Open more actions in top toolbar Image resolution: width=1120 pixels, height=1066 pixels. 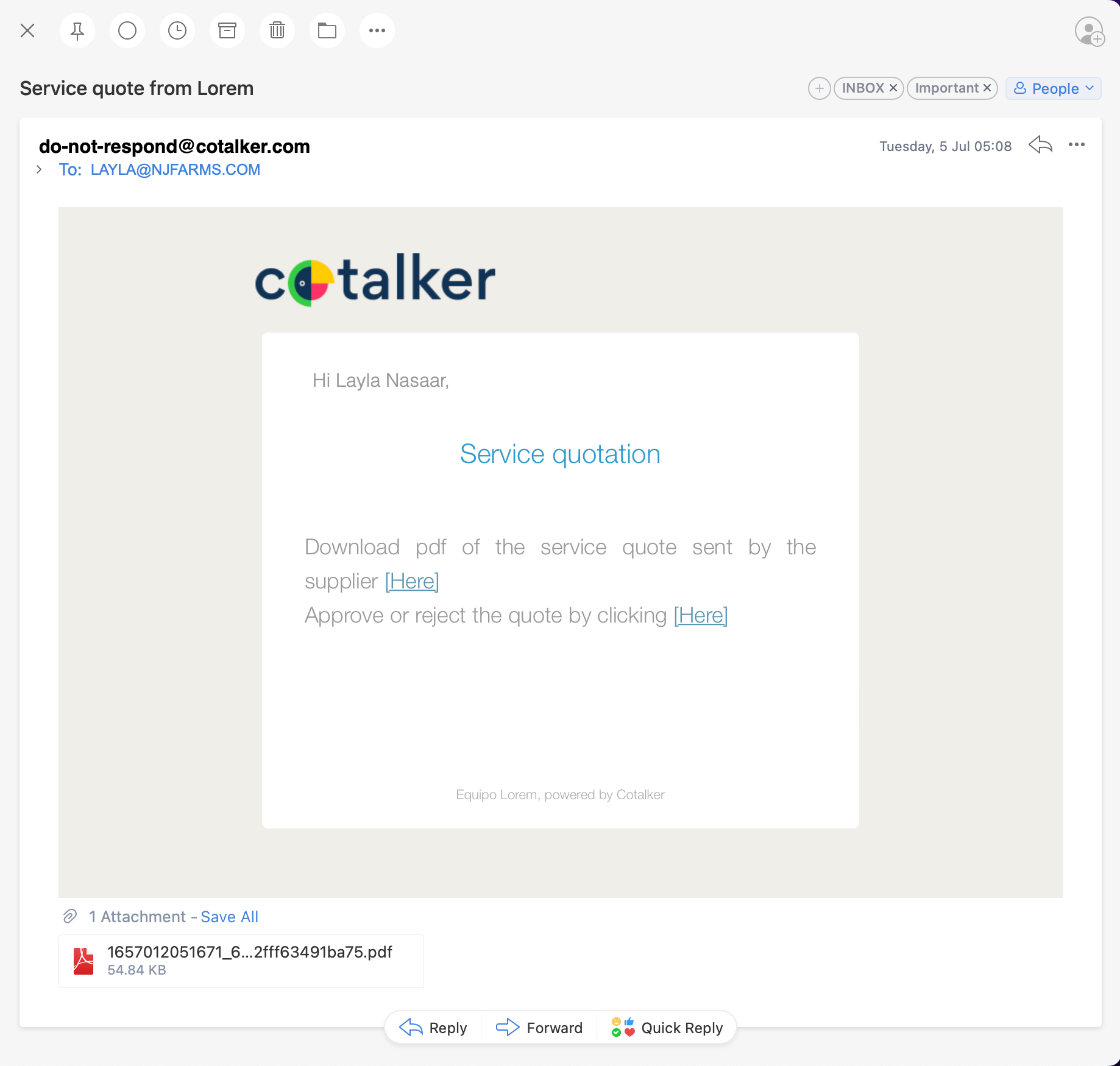click(377, 30)
